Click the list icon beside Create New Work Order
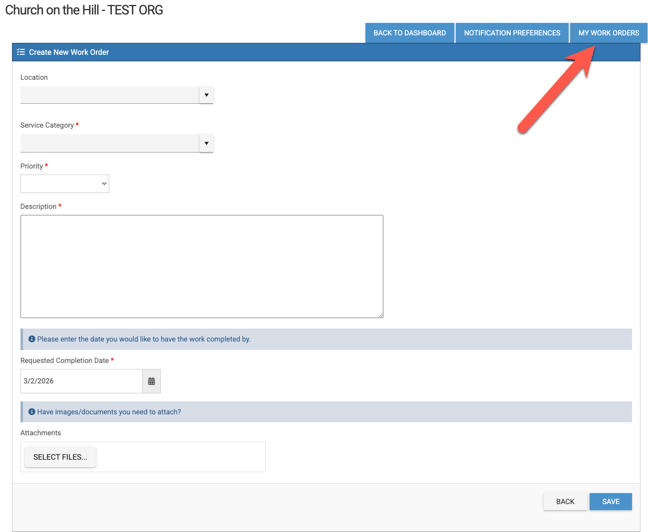The image size is (648, 532). click(21, 52)
